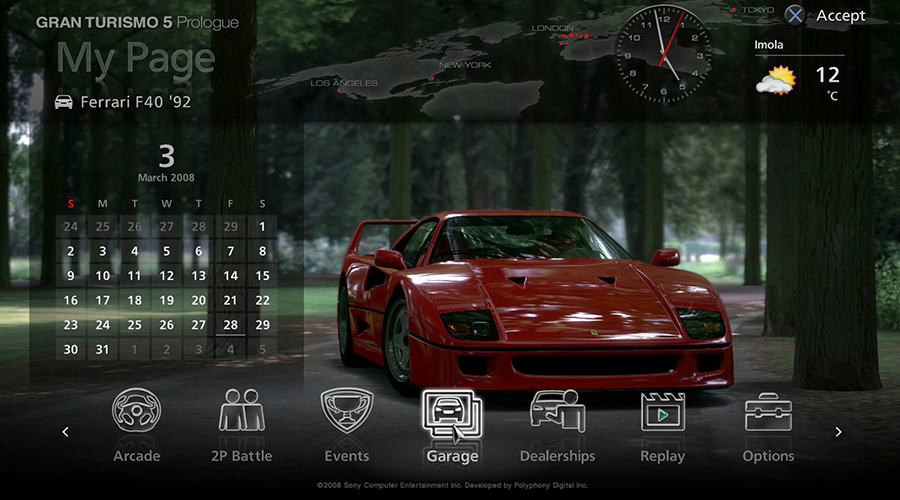Viewport: 900px width, 500px height.
Task: Click the Imola location label
Action: pos(769,45)
